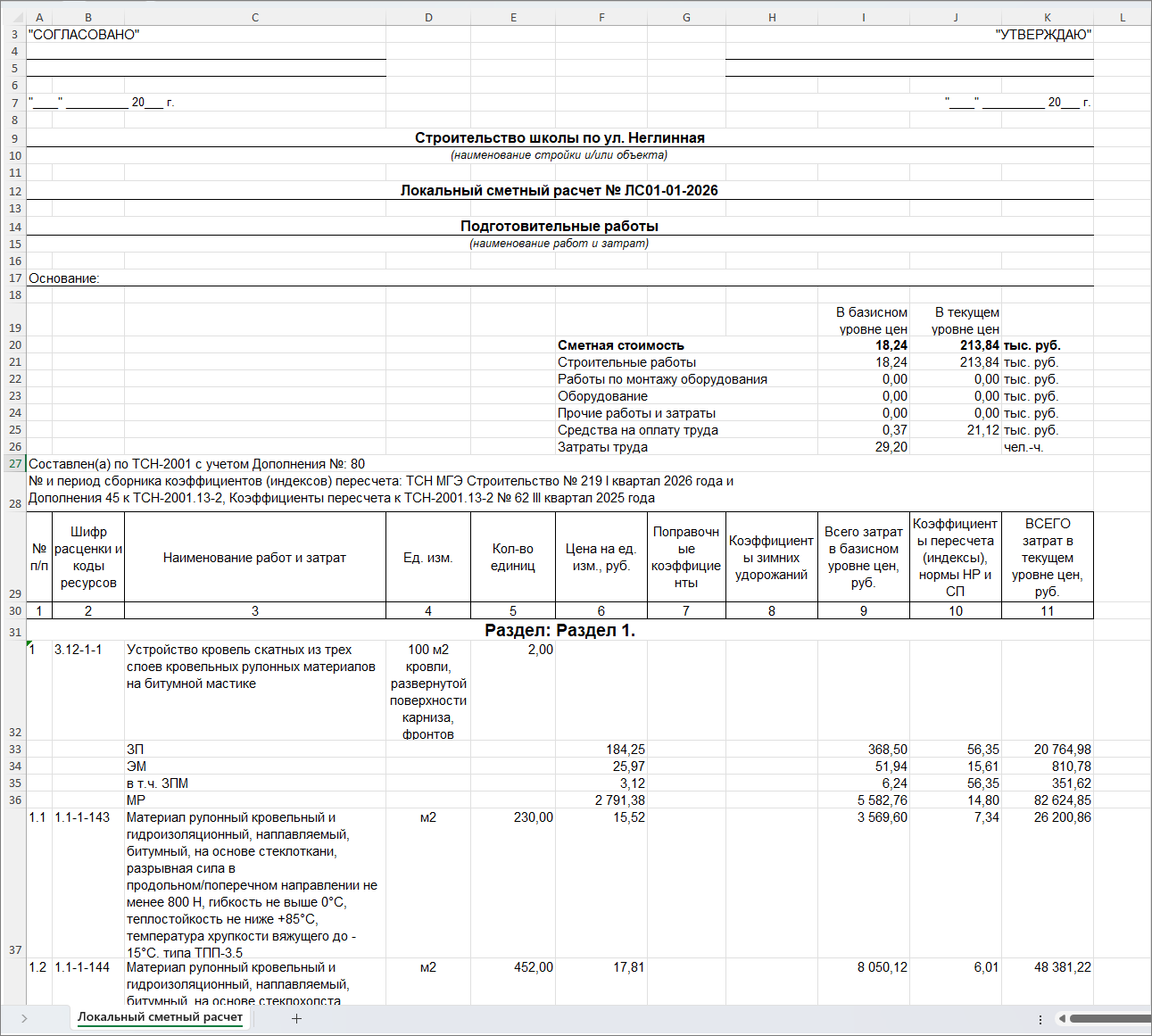Click the sheet tabs navigation arrow
Image resolution: width=1152 pixels, height=1036 pixels.
point(24,1018)
